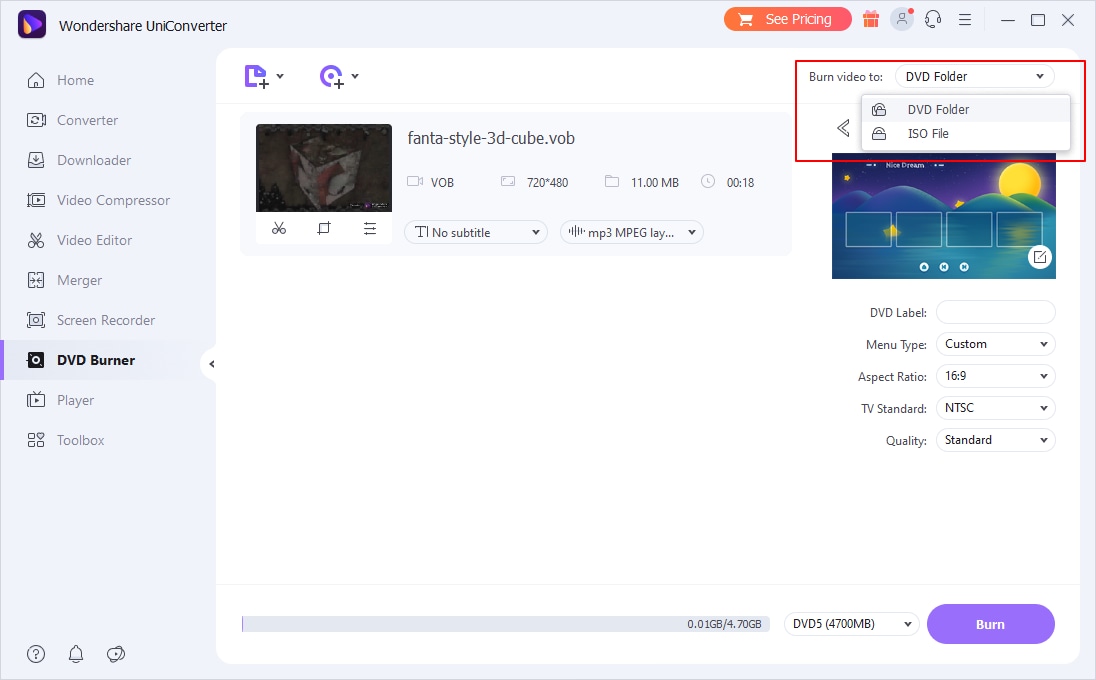Expand the Add Files dropdown arrow
The width and height of the screenshot is (1096, 680).
click(280, 76)
